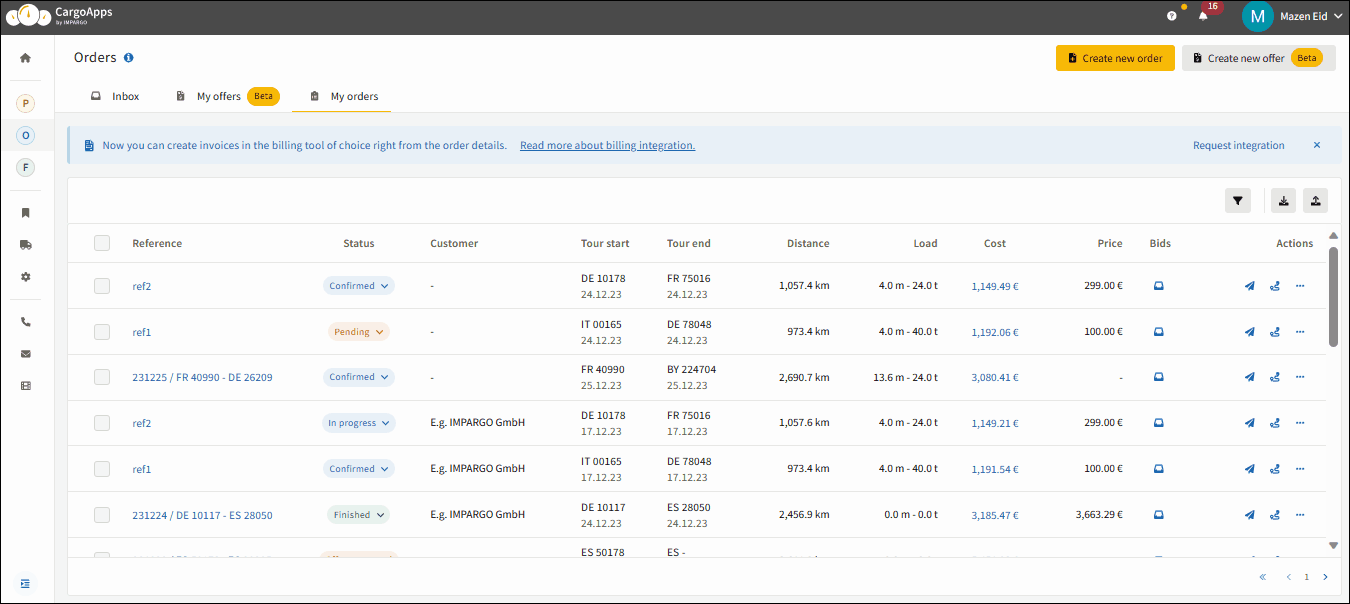This screenshot has height=604, width=1350.
Task: Click the Distance column header
Action: 808,243
